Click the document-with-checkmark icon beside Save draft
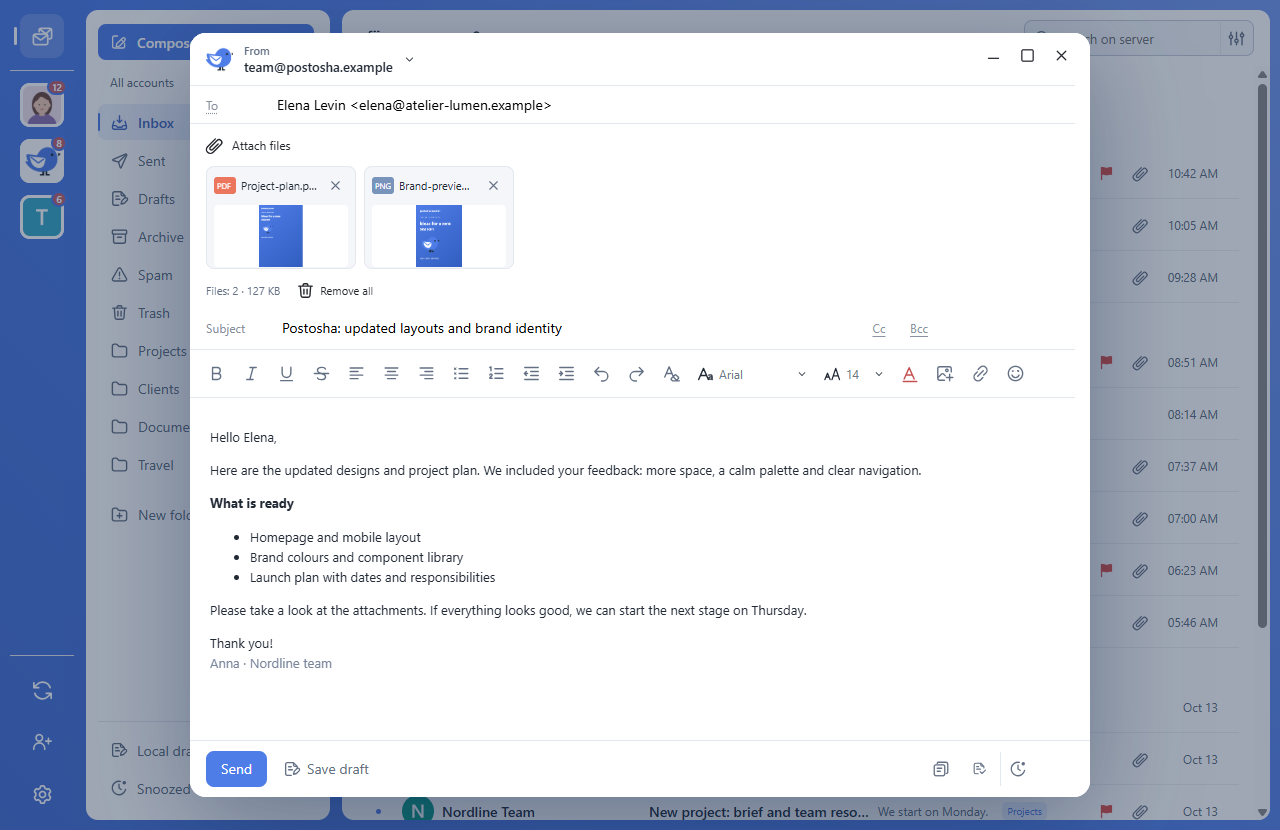Screen dimensions: 1280x830 pos(979,769)
